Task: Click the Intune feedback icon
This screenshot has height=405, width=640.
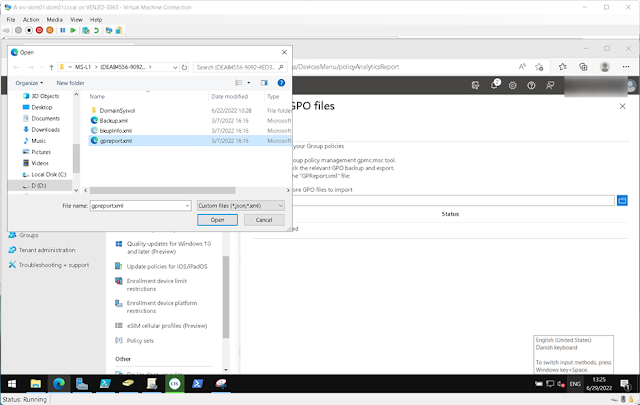Action: pos(550,85)
